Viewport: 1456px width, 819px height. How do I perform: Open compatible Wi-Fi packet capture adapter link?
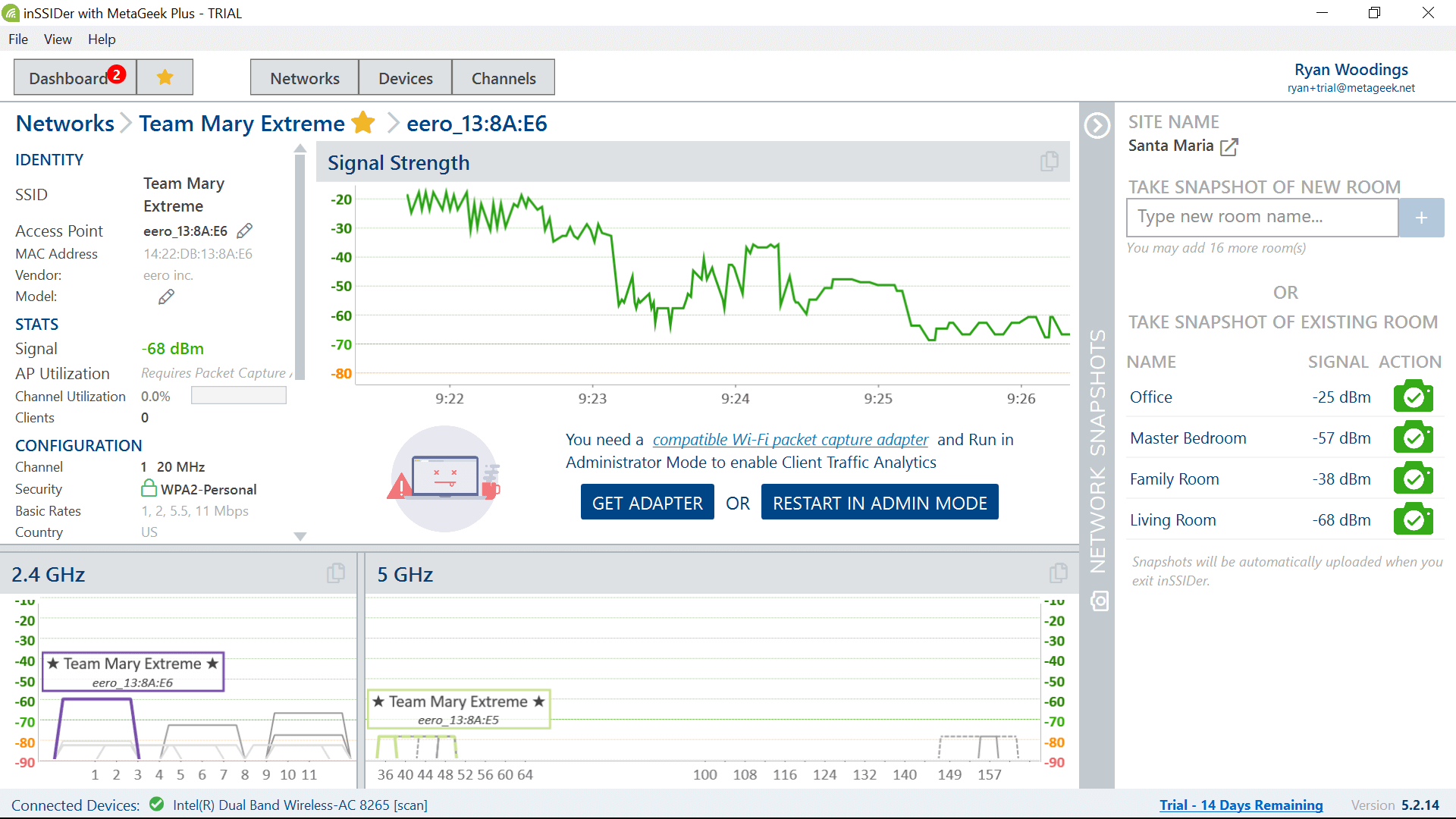click(x=790, y=440)
